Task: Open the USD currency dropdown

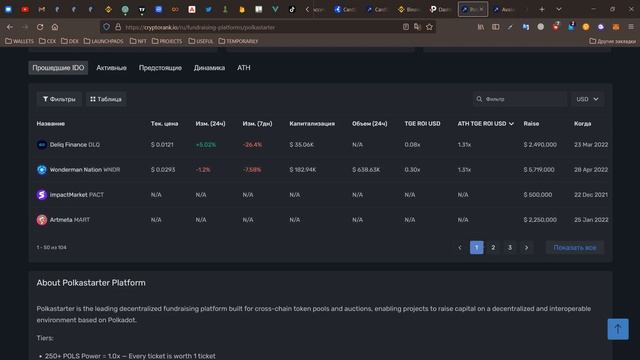Action: point(587,99)
